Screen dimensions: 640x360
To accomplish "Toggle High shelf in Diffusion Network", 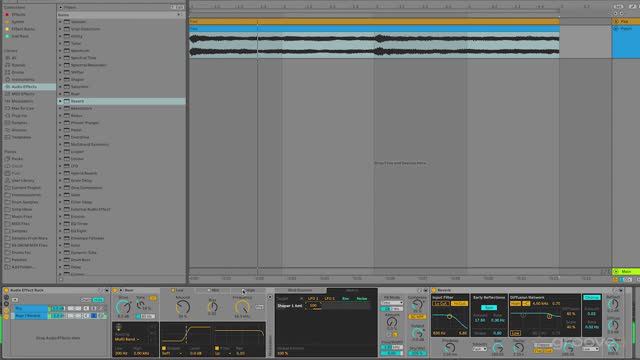I will pos(516,304).
